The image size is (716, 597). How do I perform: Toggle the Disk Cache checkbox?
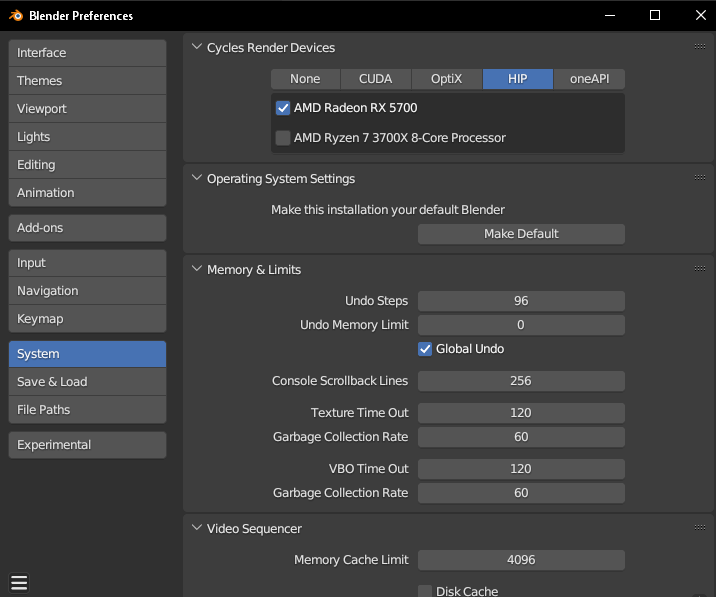425,591
